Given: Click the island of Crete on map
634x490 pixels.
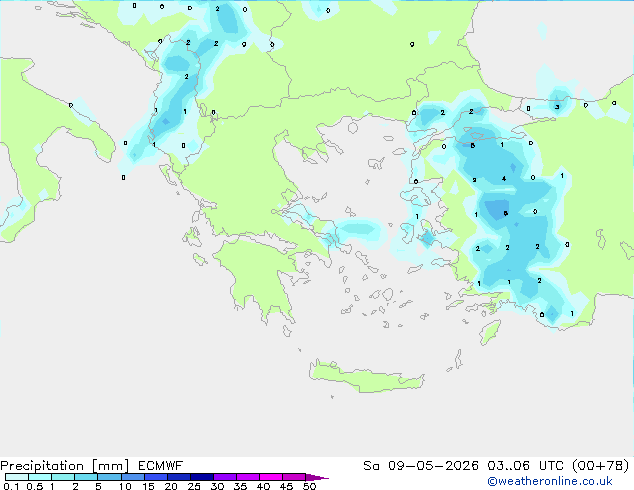Looking at the screenshot, I should 366,377.
